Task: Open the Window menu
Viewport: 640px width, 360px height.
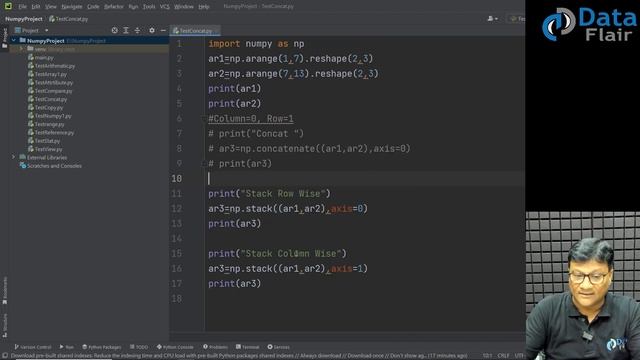Action: point(184,7)
